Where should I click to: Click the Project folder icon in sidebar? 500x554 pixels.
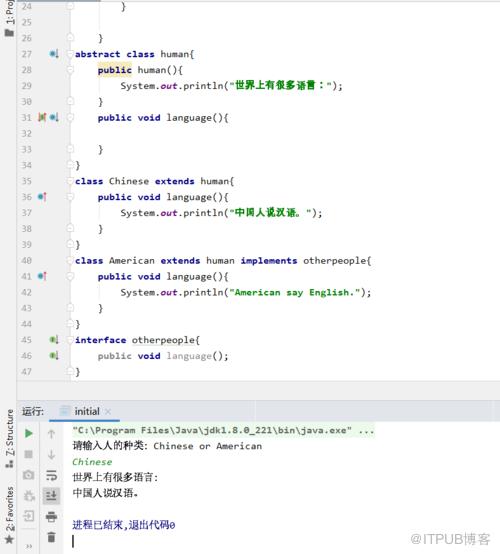pyautogui.click(x=9, y=33)
